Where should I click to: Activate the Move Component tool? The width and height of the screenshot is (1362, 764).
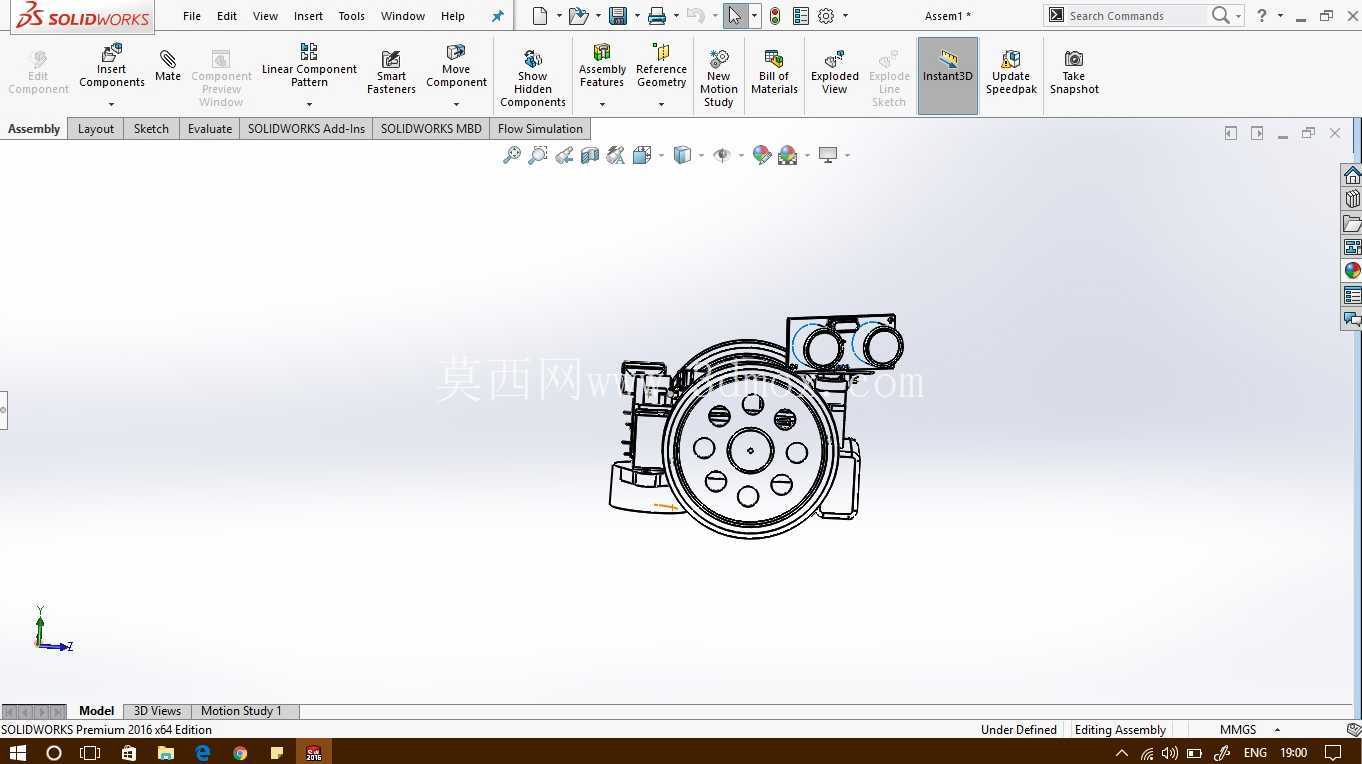456,66
